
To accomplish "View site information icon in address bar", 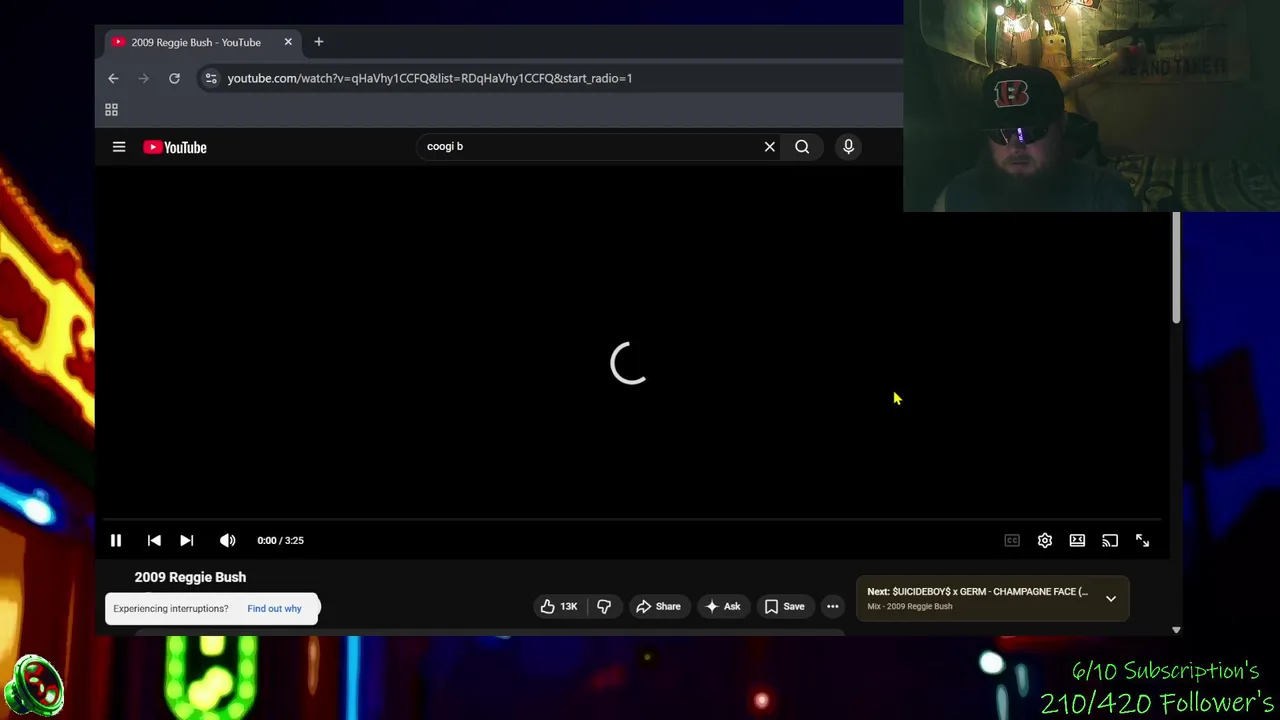I will tap(211, 78).
